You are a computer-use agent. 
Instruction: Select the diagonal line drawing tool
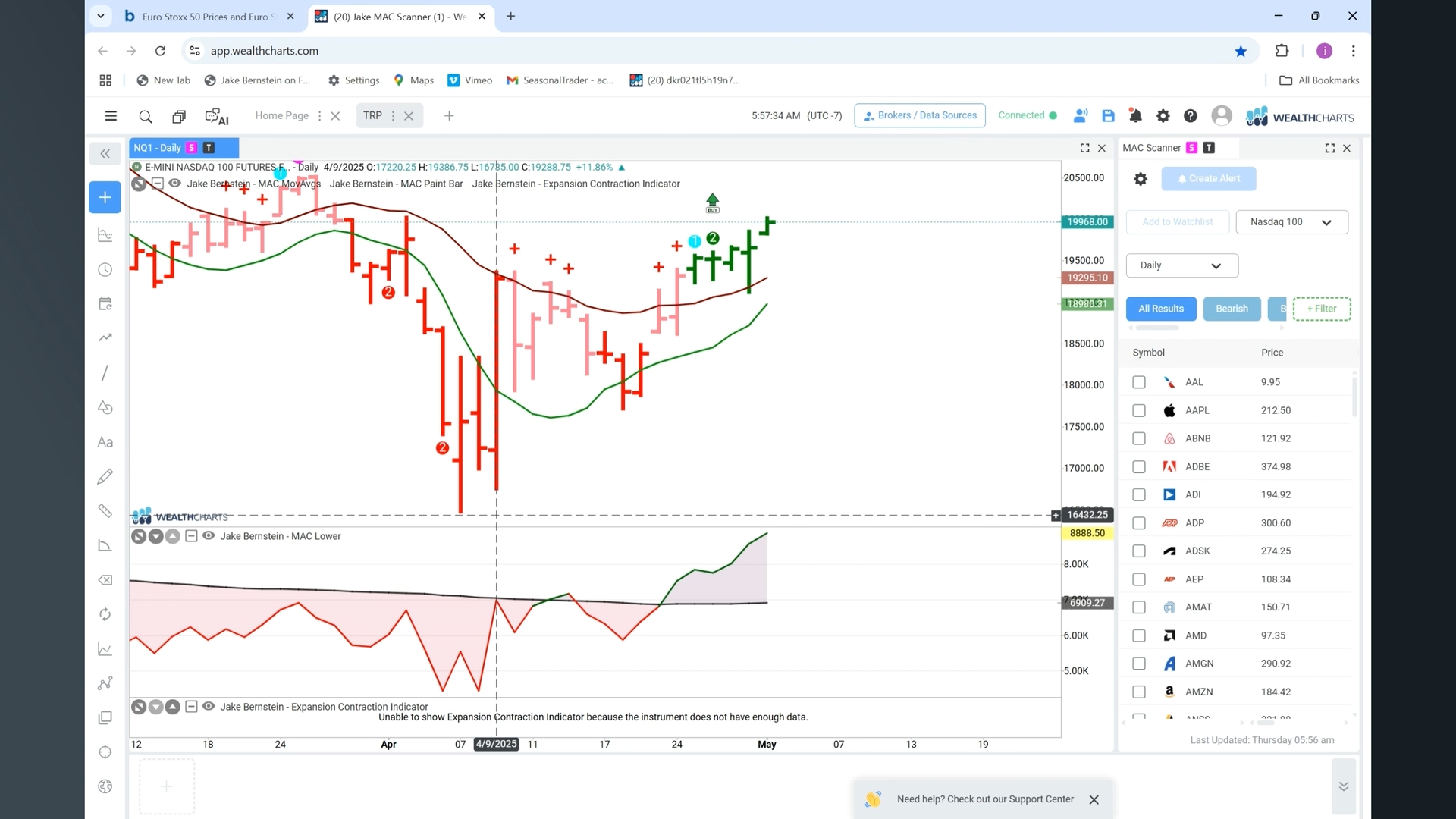[105, 373]
